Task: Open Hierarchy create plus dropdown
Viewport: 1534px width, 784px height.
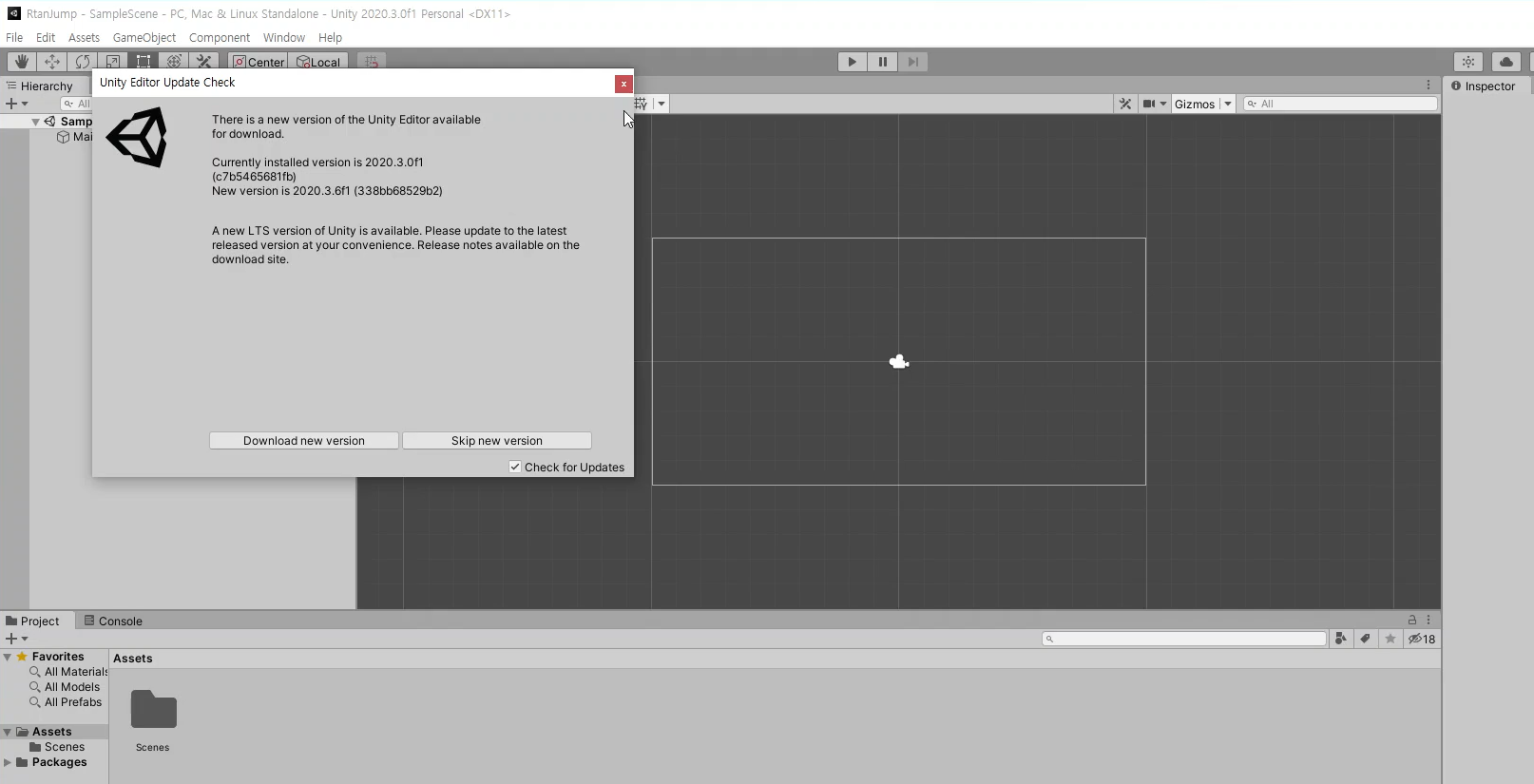Action: [x=16, y=104]
